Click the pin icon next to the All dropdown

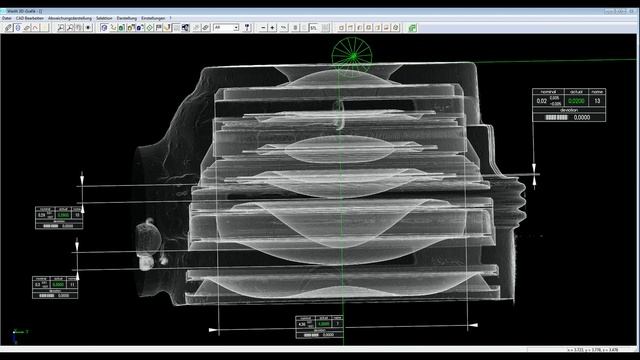tap(247, 28)
